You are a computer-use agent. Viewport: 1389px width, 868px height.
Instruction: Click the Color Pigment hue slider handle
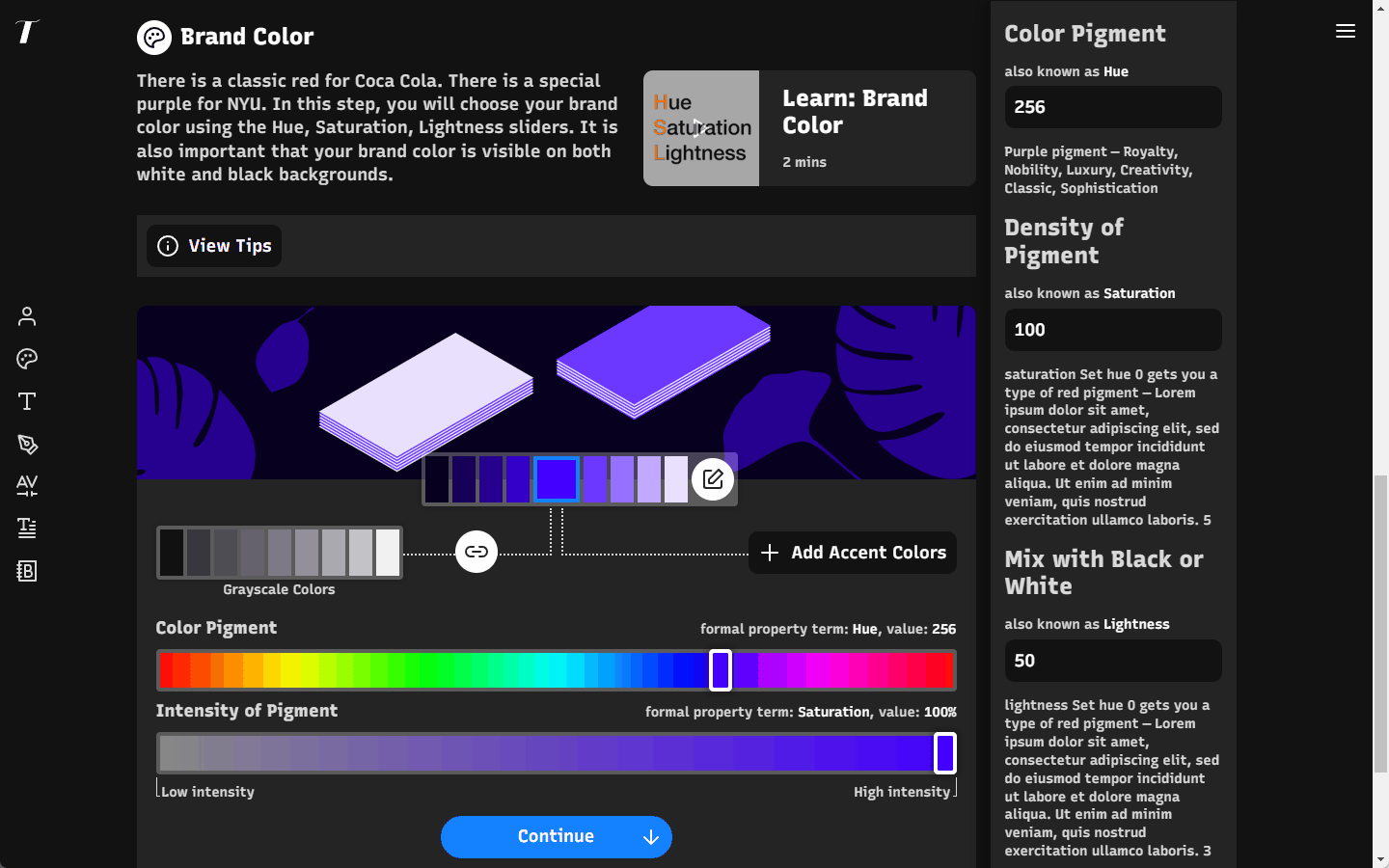pos(721,670)
